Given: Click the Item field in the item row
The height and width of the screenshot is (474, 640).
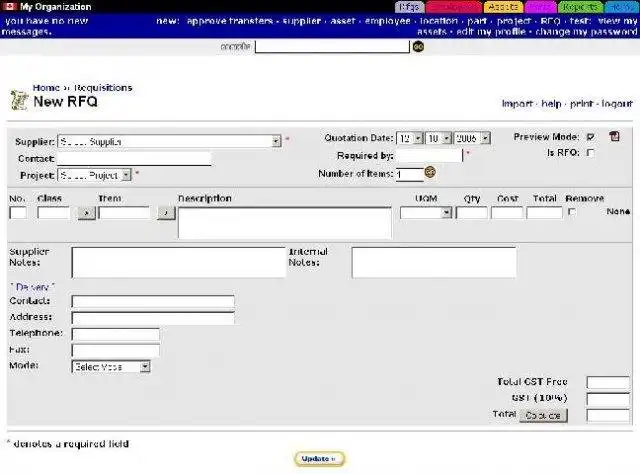Looking at the screenshot, I should coord(124,213).
